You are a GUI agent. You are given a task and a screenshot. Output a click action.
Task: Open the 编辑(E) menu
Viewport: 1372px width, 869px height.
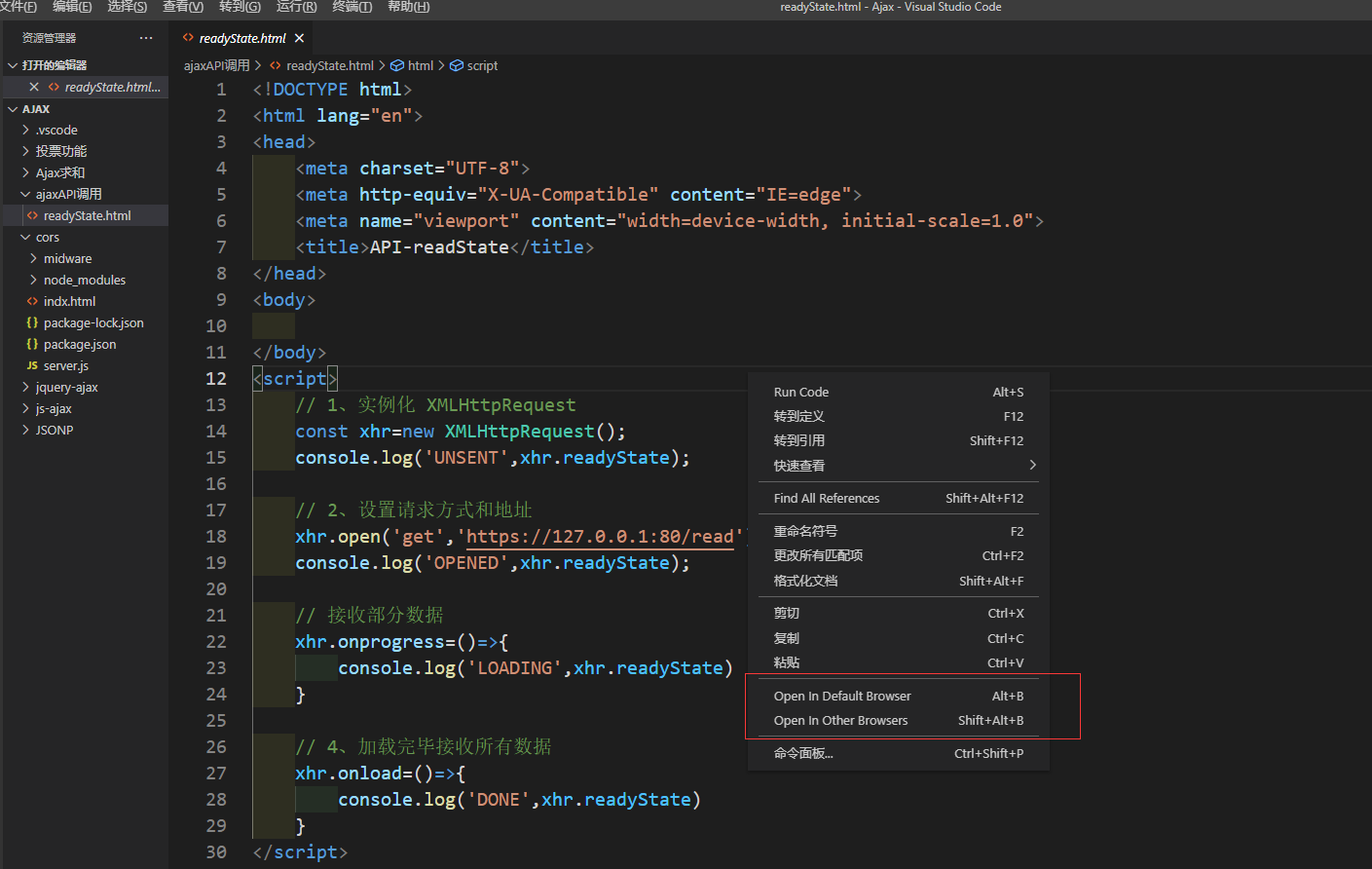(72, 7)
